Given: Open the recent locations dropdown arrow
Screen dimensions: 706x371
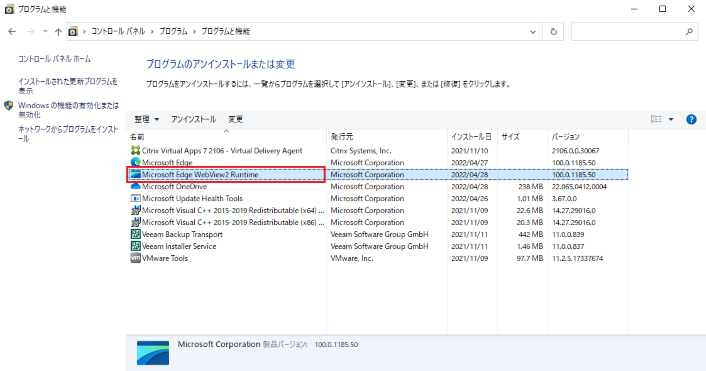Looking at the screenshot, I should coord(45,32).
